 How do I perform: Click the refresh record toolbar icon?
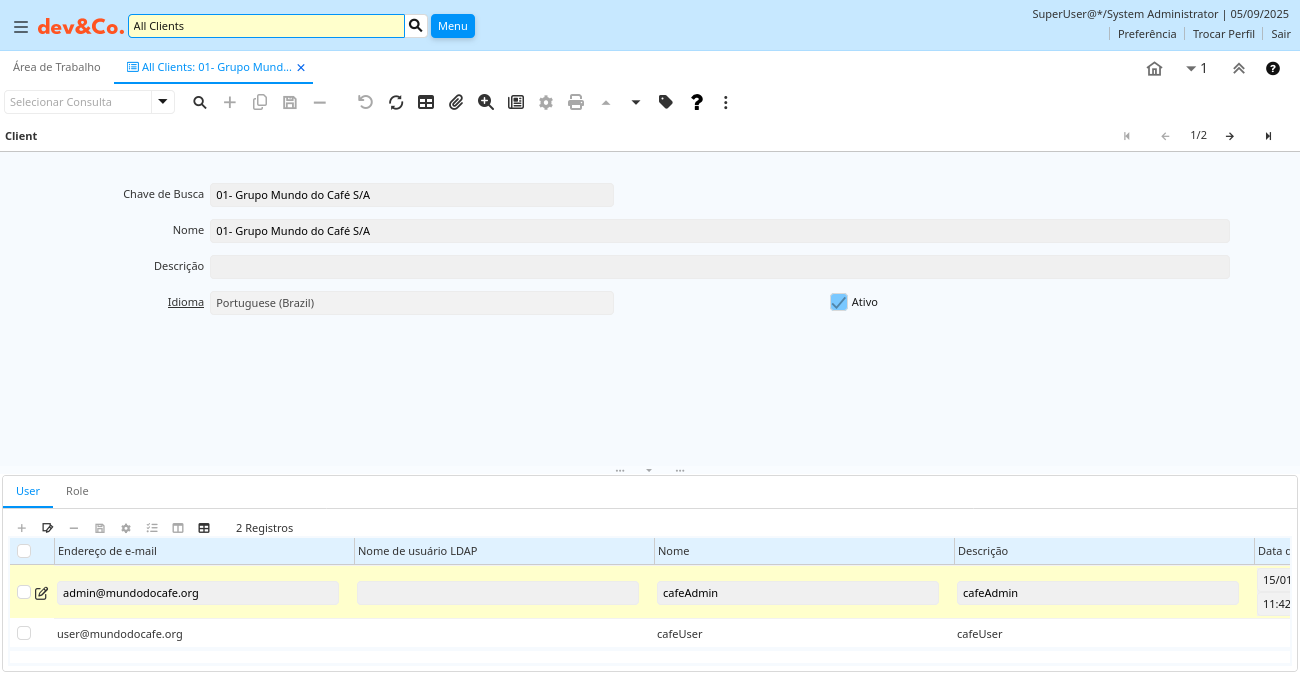point(396,102)
